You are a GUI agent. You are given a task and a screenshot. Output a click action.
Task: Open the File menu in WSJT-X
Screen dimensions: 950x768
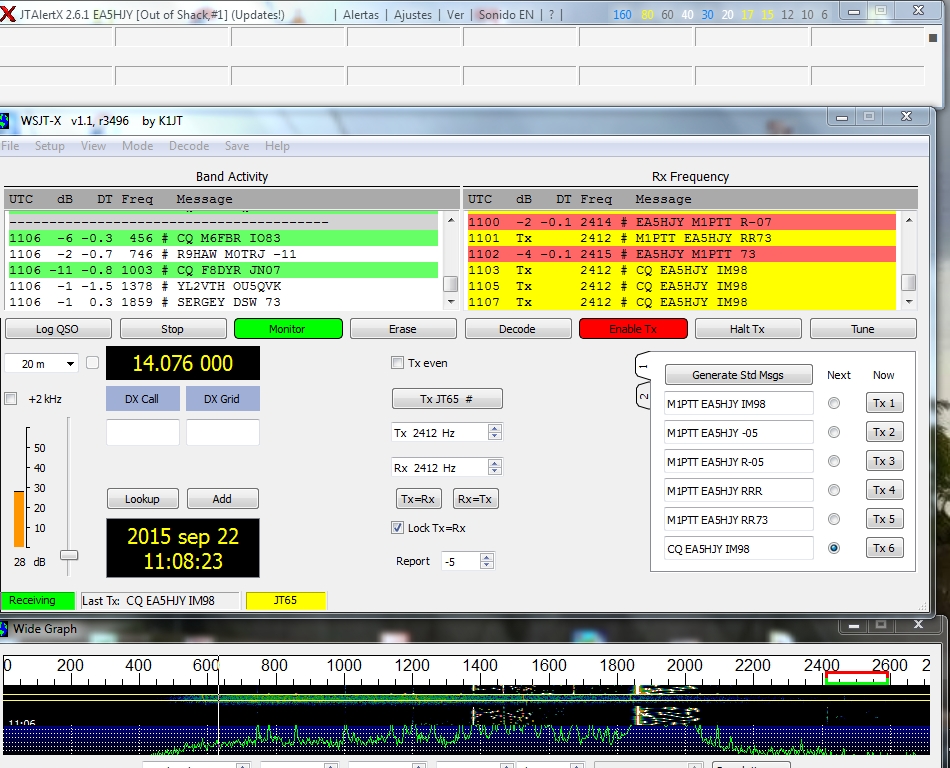tap(10, 146)
